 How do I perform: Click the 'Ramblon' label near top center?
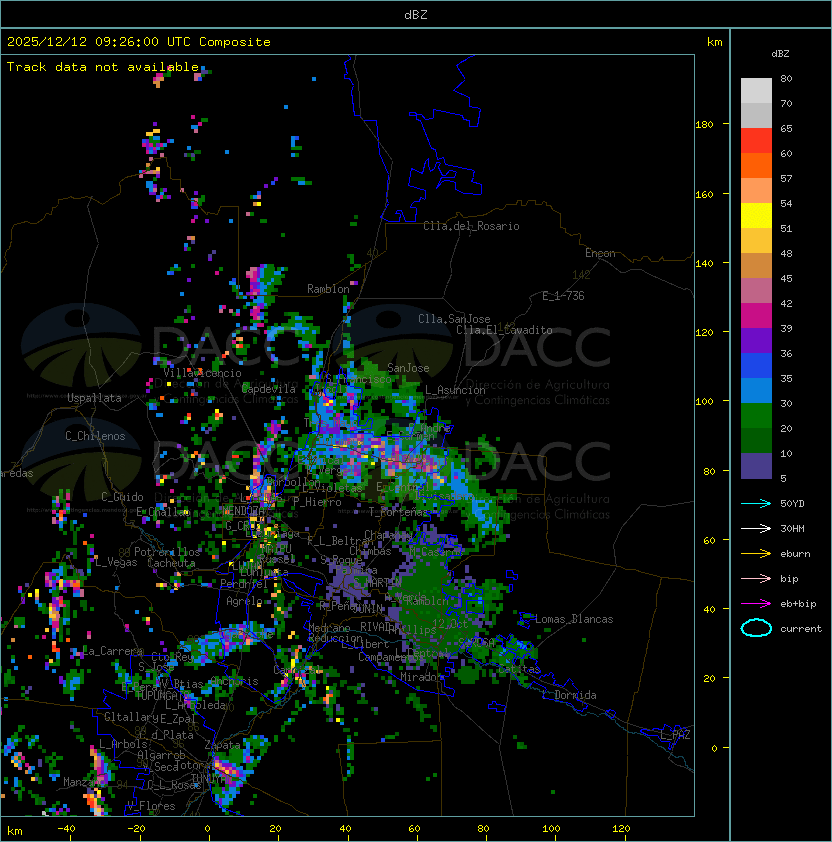(x=328, y=289)
